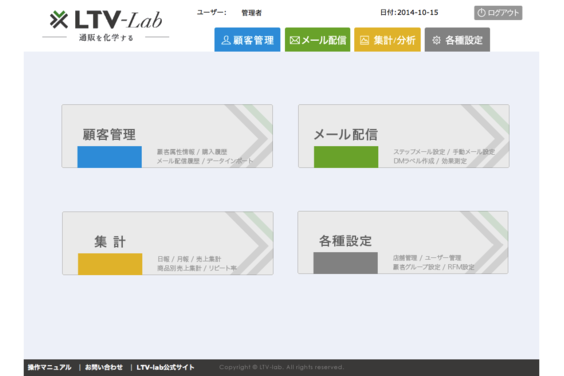
Task: Click the blue block in 顧客管理 card
Action: coord(109,157)
